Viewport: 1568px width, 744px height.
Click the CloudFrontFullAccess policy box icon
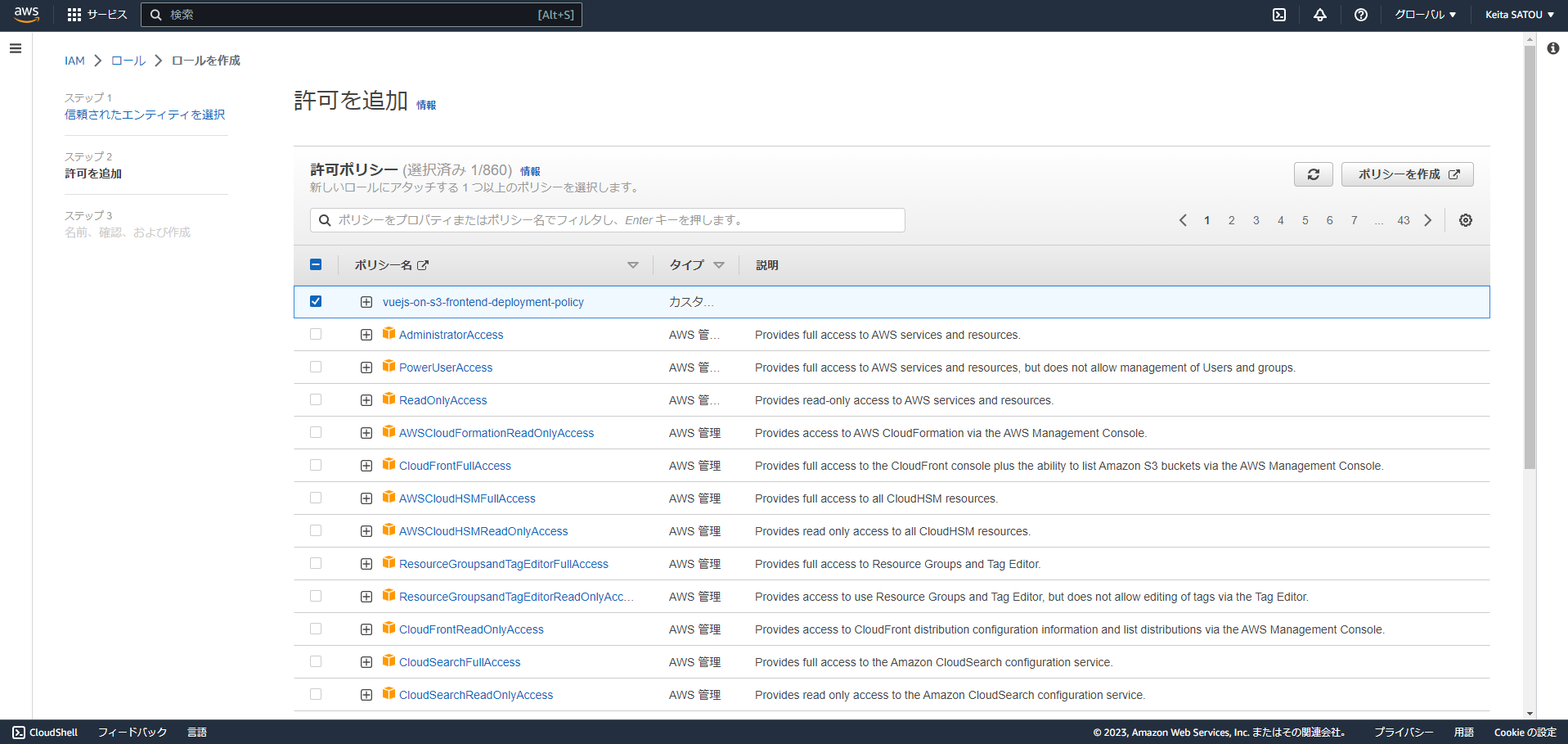tap(389, 464)
